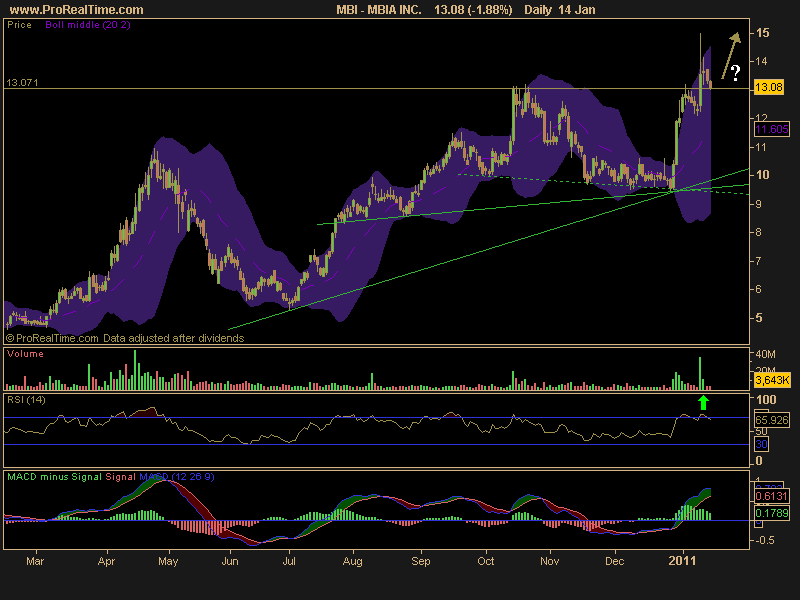Click the purple 11.605 Bollinger value tag

click(x=771, y=129)
